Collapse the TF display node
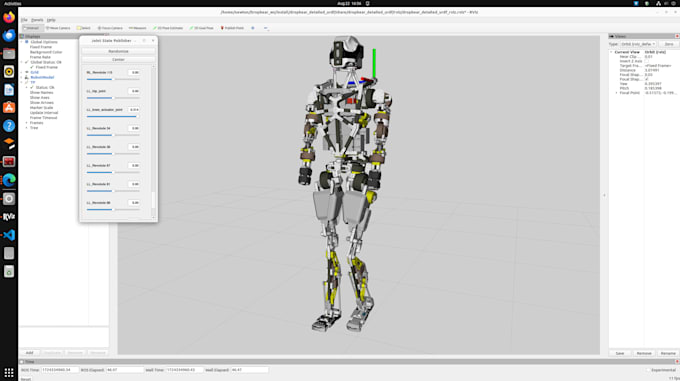 point(22,82)
